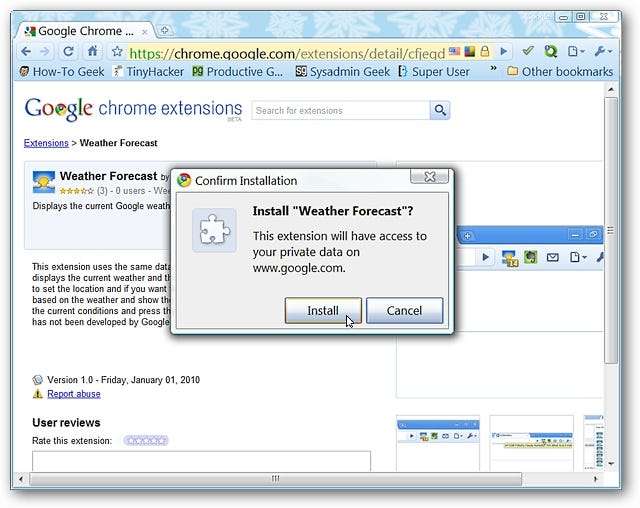Image resolution: width=640 pixels, height=508 pixels.
Task: Click the Version 1.0 date text
Action: pos(124,380)
